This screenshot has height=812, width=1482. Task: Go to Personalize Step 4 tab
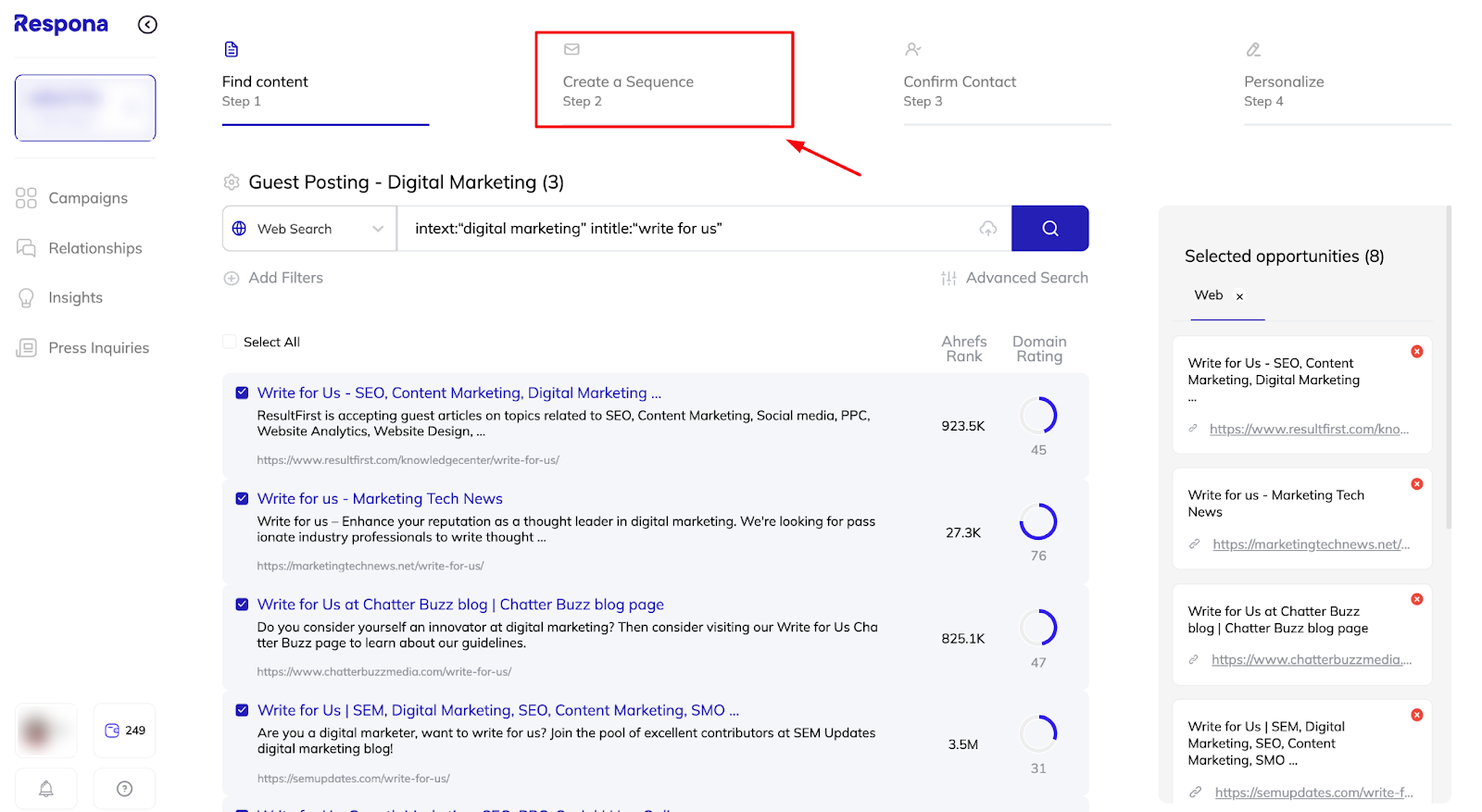click(1348, 81)
